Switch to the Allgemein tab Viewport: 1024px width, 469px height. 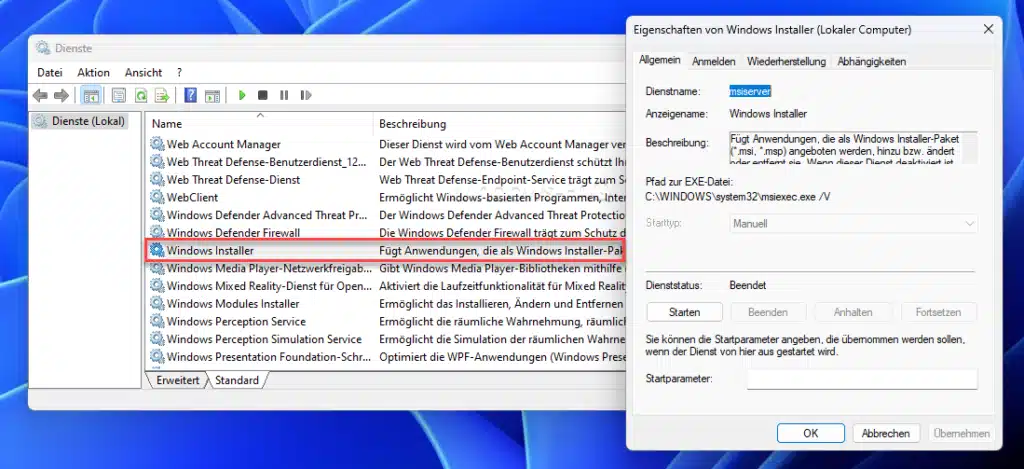pos(660,60)
